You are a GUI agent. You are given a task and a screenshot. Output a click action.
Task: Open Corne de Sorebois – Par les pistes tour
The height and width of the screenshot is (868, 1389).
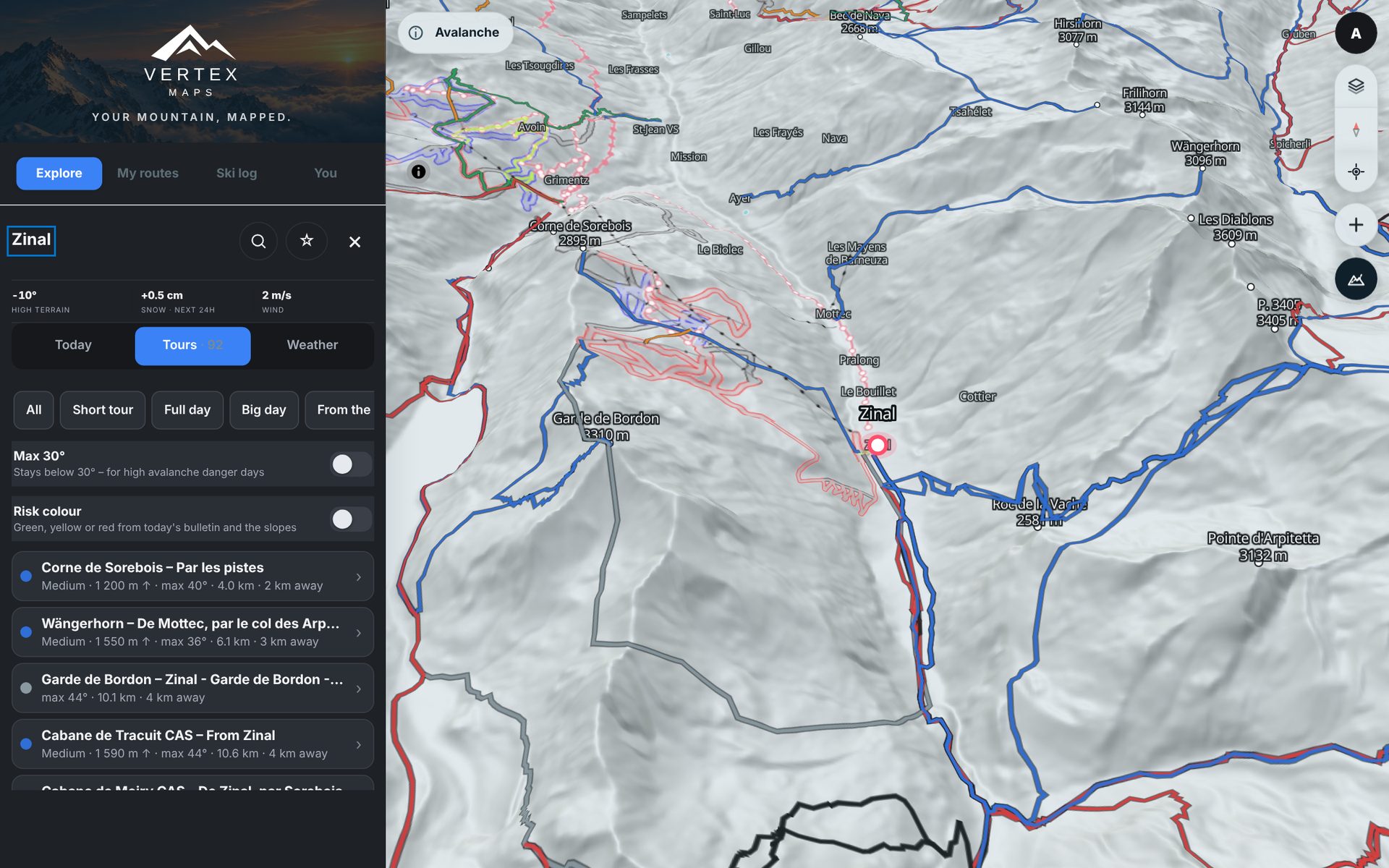coord(192,576)
